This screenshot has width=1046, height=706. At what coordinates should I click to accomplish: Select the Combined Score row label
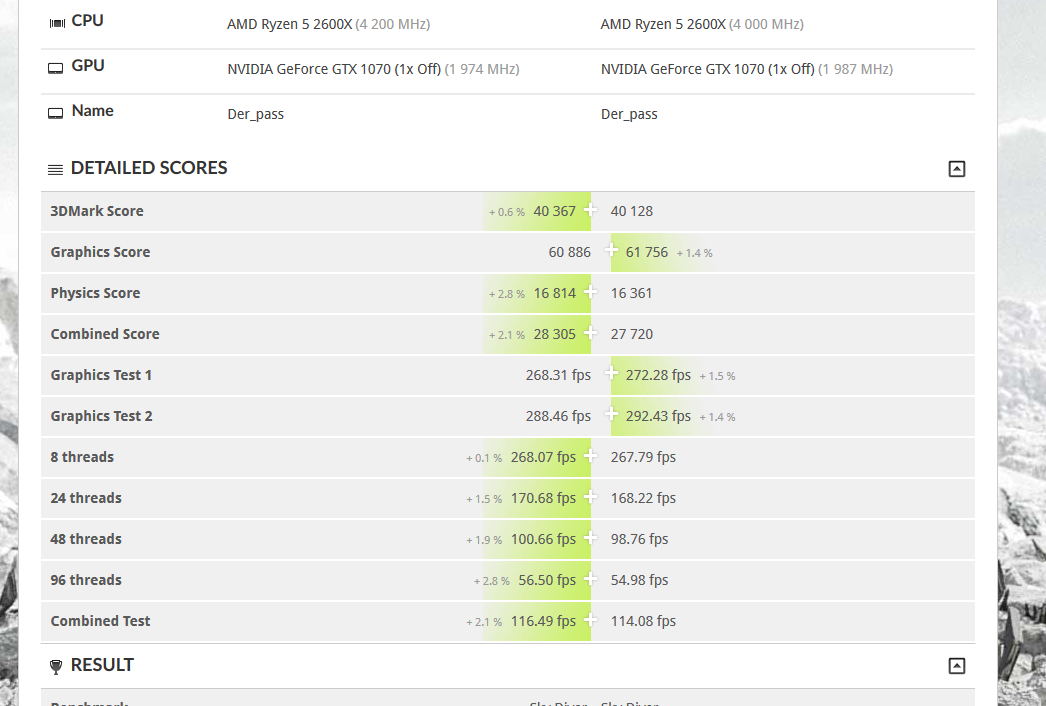(105, 334)
